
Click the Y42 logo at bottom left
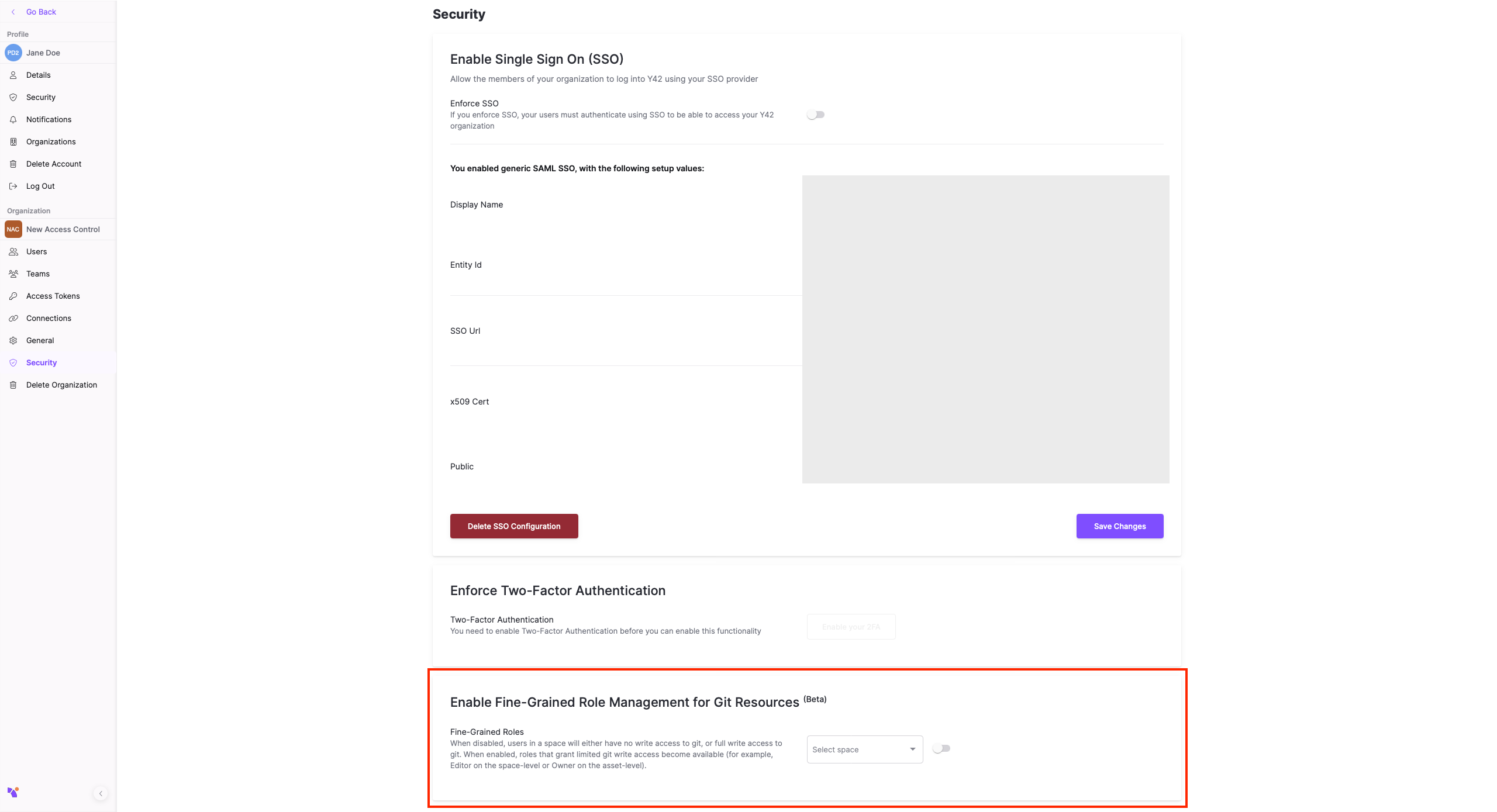[13, 792]
